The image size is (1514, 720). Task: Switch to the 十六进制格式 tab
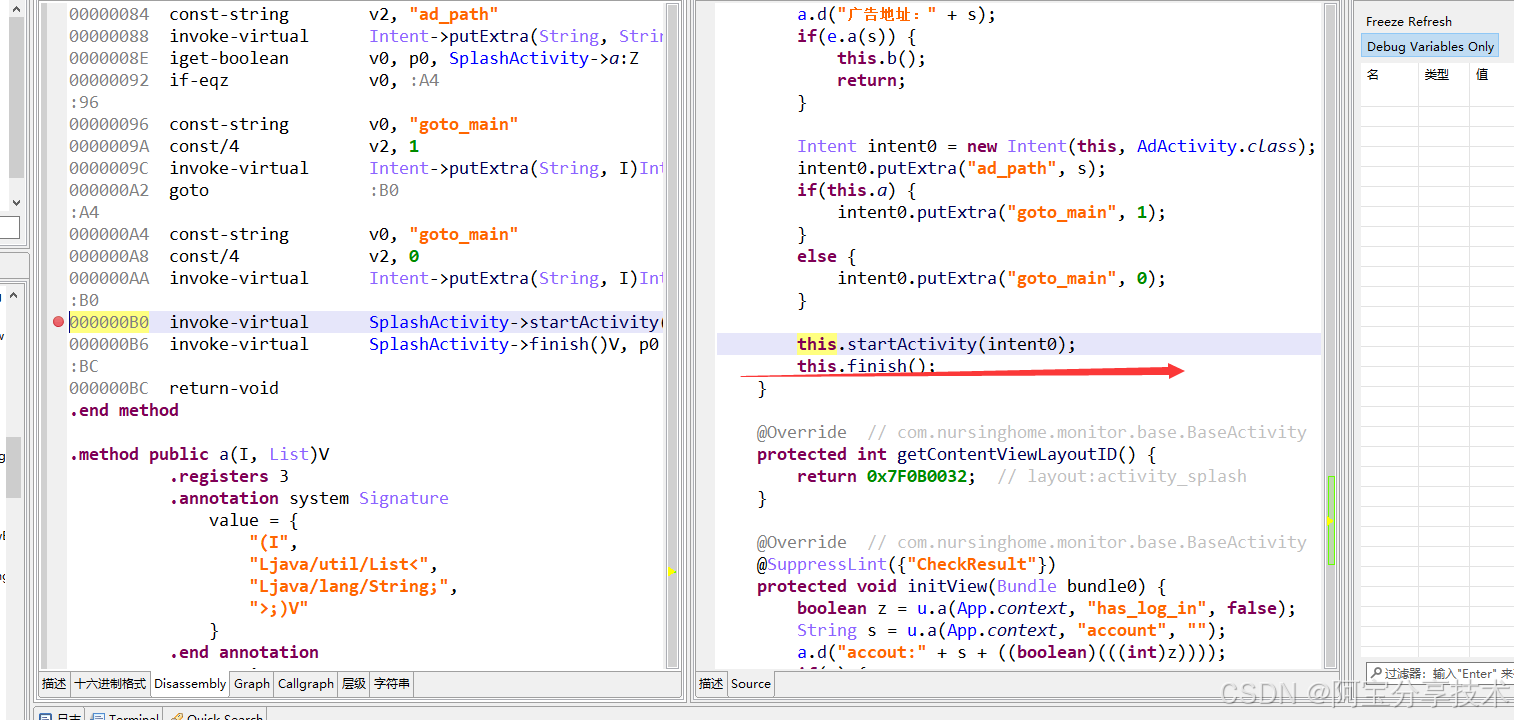coord(110,684)
